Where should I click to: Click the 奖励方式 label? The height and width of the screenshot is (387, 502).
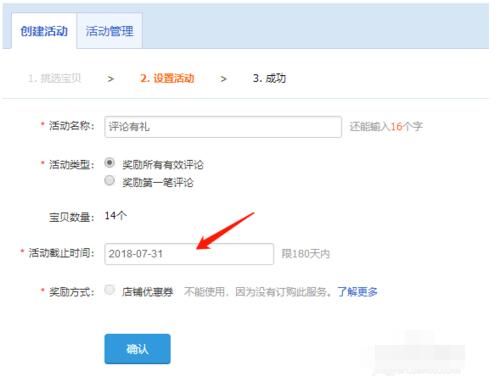pos(71,292)
